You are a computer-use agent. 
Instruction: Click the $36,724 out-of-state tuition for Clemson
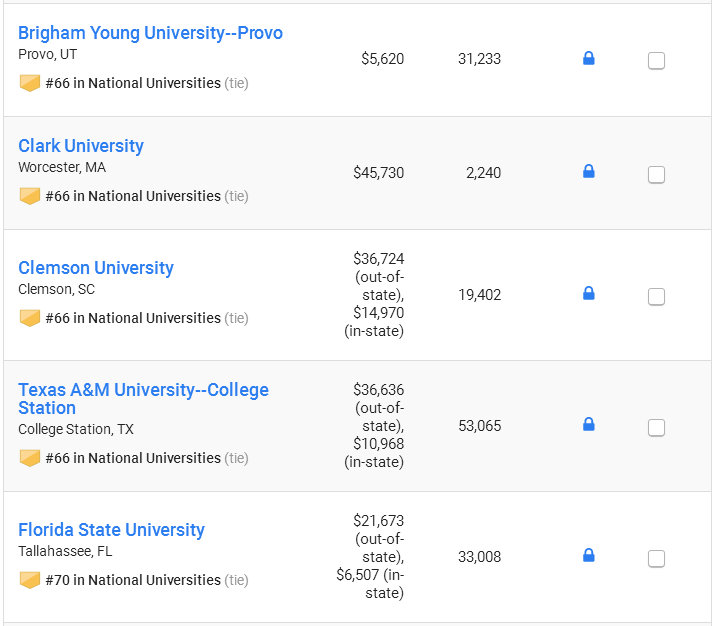point(378,259)
